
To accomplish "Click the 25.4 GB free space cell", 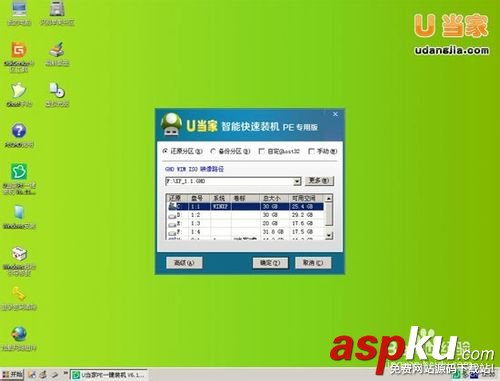I will 306,207.
